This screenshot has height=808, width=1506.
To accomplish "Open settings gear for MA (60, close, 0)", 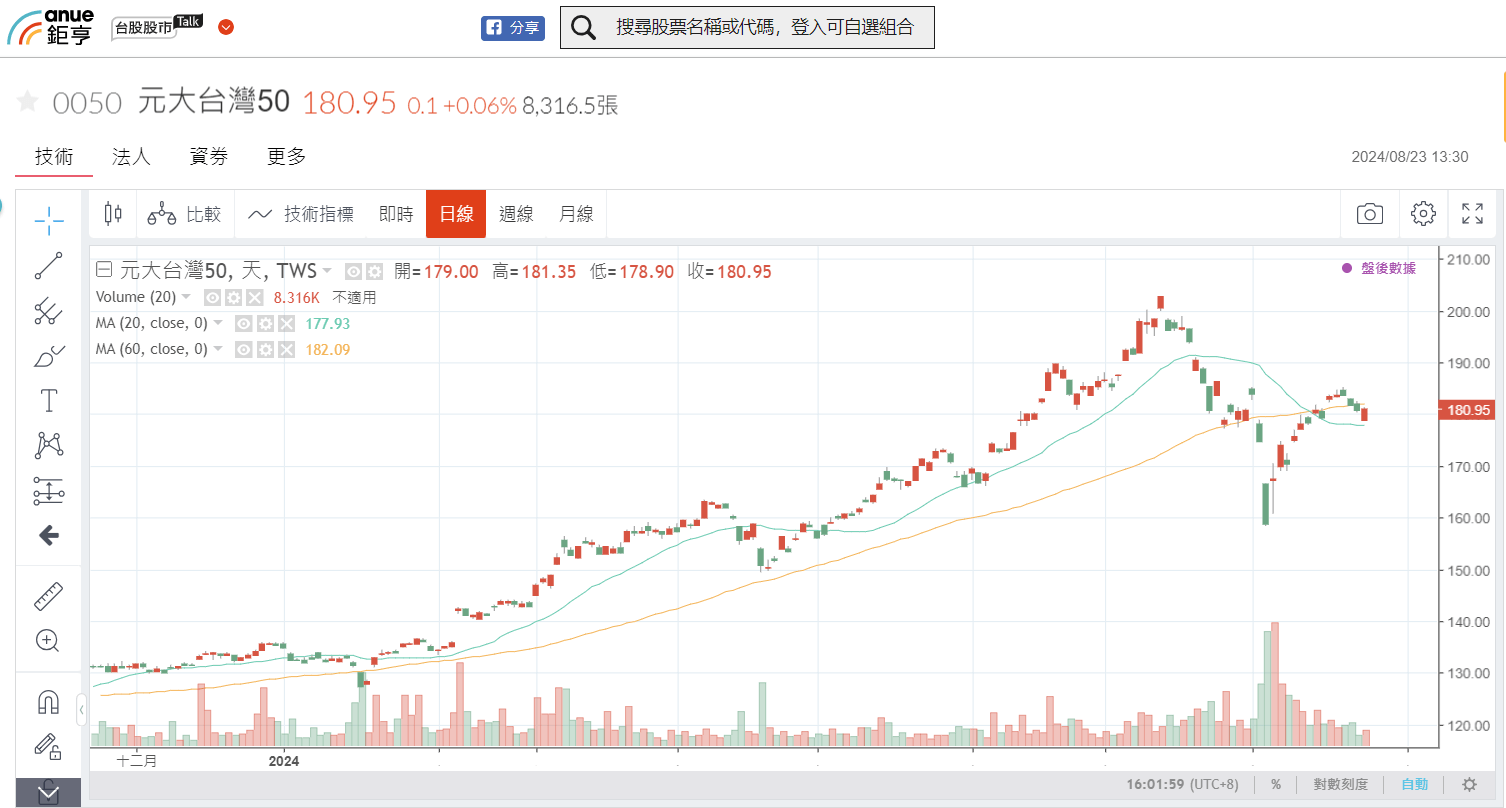I will coord(265,349).
